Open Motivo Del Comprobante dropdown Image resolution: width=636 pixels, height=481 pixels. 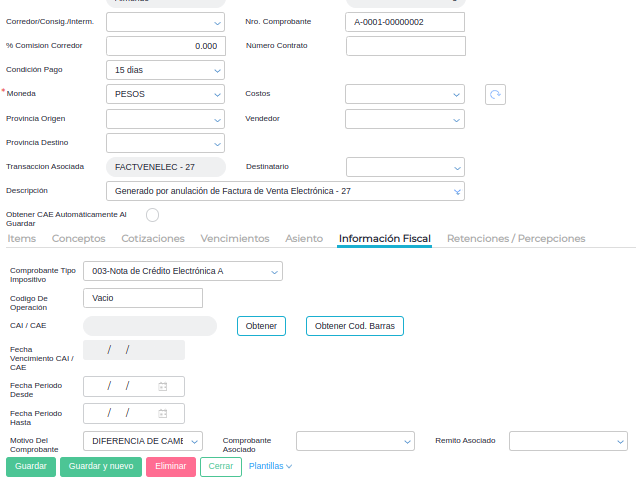(x=143, y=441)
